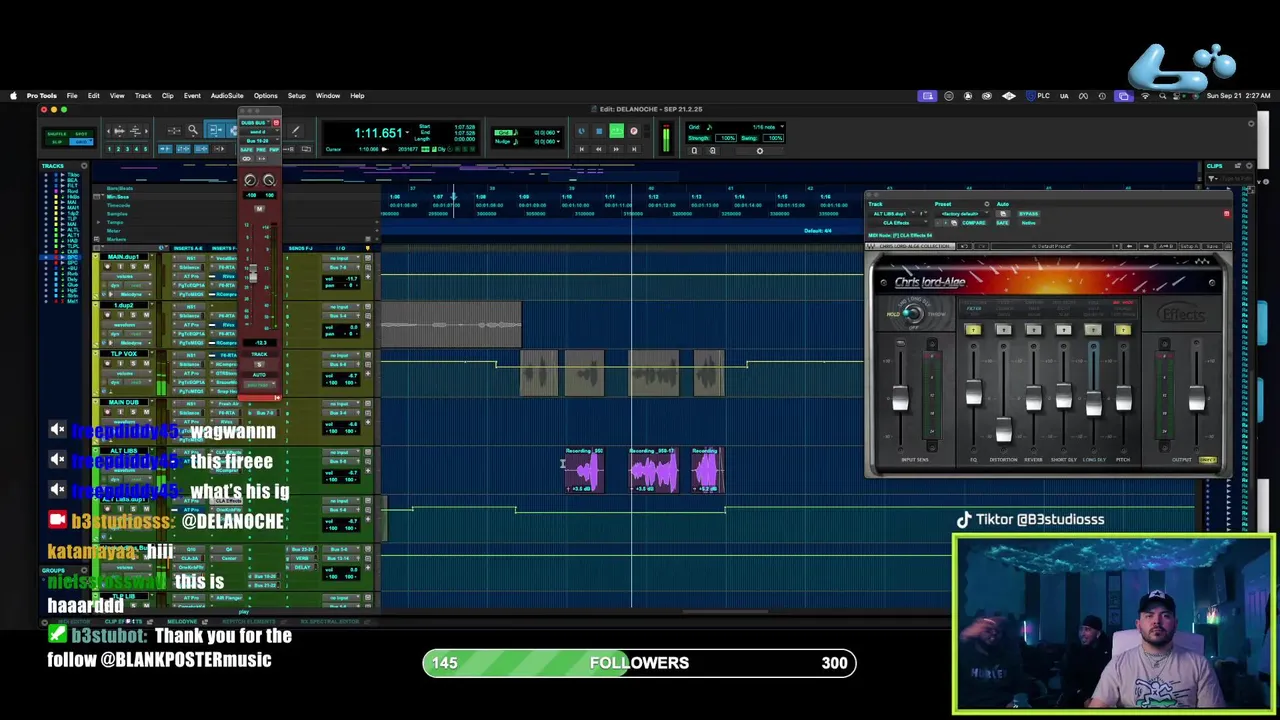Record-arm the TLP VOX track

(x=107, y=363)
